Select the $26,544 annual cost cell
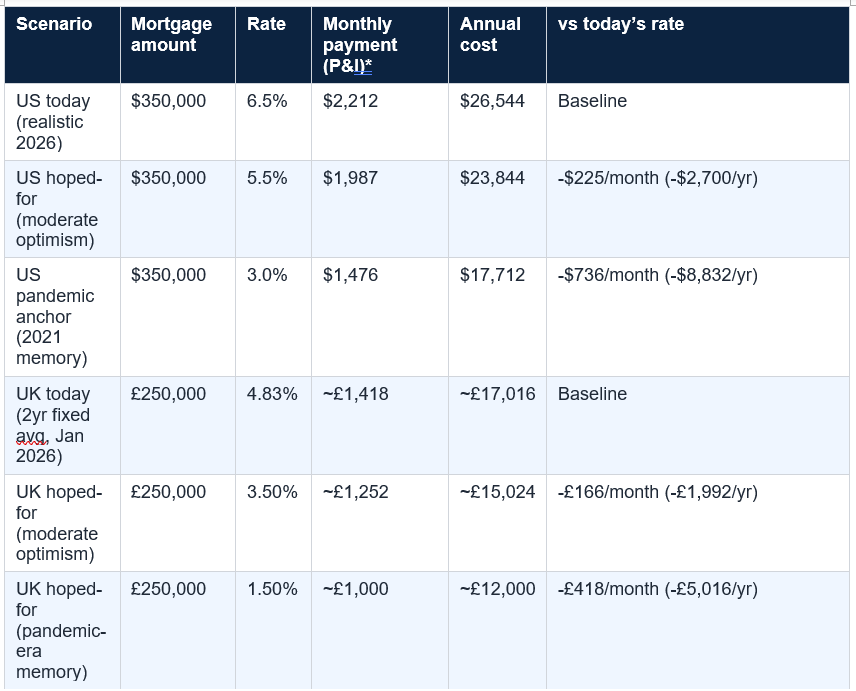The height and width of the screenshot is (691, 856). tap(497, 122)
